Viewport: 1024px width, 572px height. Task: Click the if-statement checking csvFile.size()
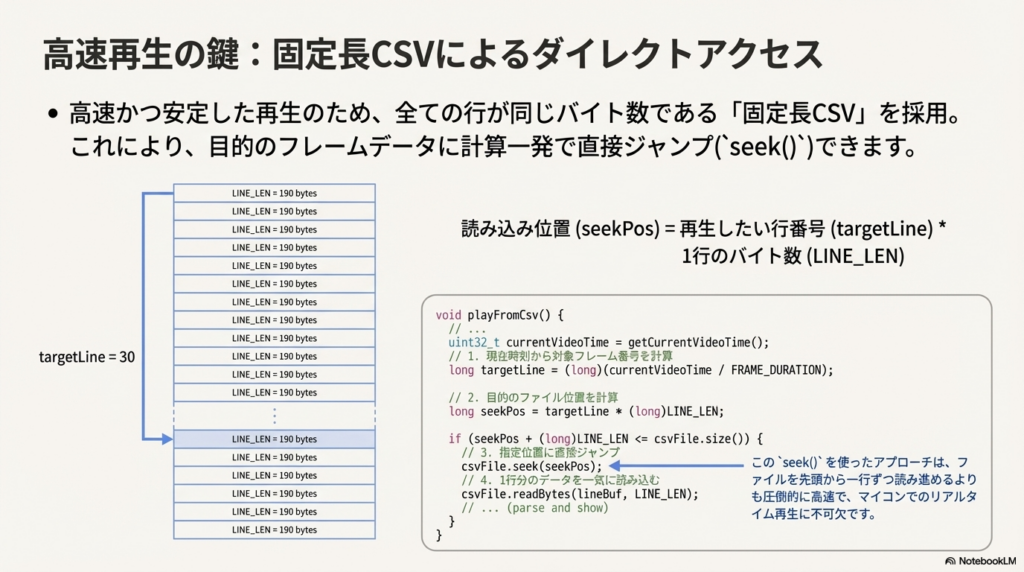pos(606,439)
